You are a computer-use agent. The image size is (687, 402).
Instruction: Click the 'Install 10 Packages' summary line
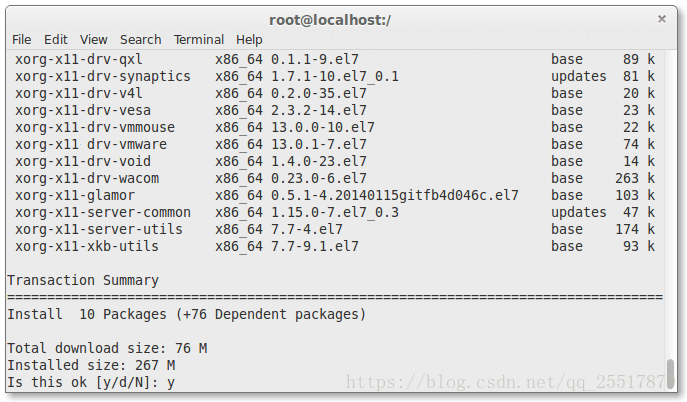click(x=187, y=314)
